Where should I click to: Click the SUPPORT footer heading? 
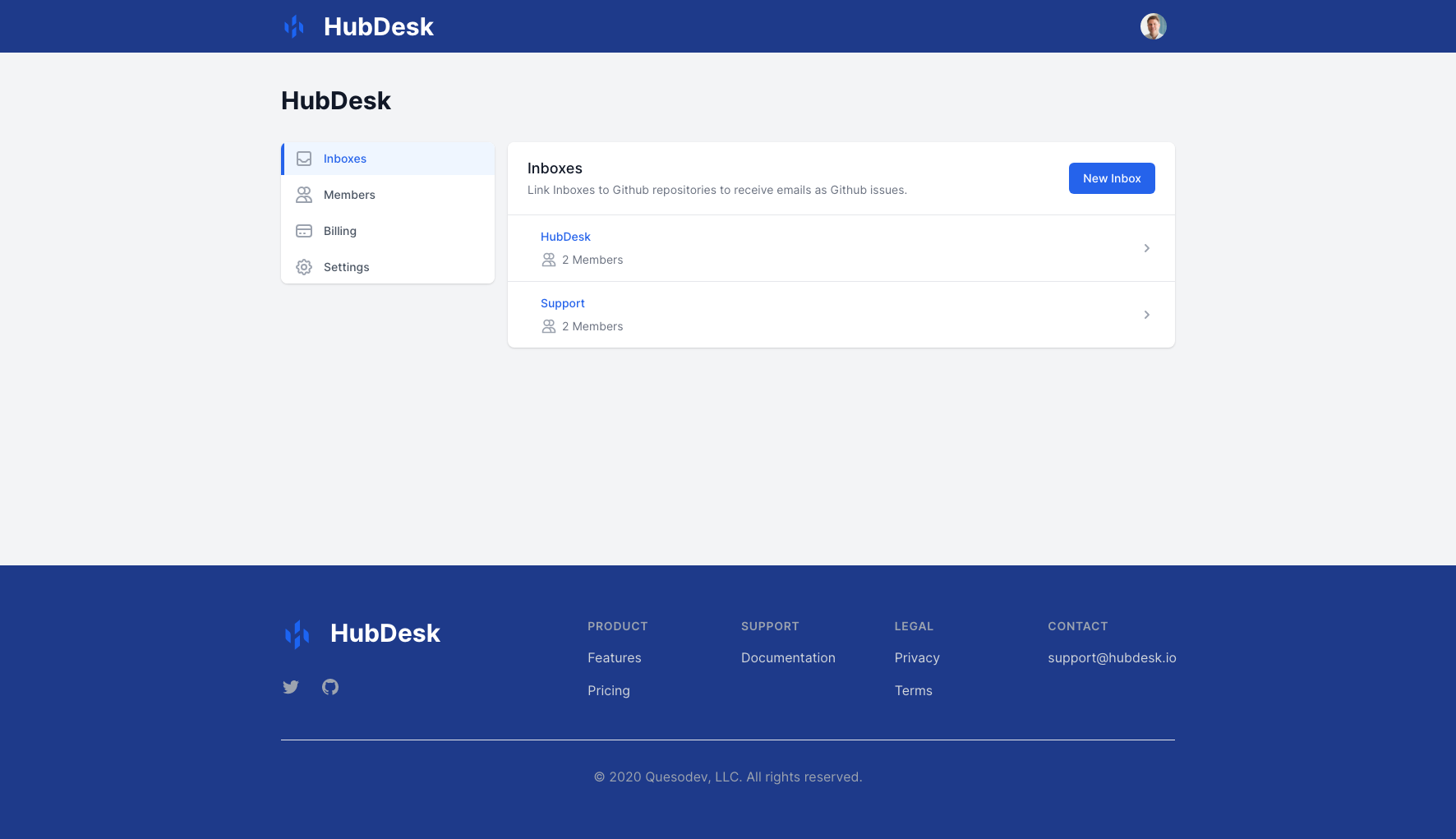770,626
